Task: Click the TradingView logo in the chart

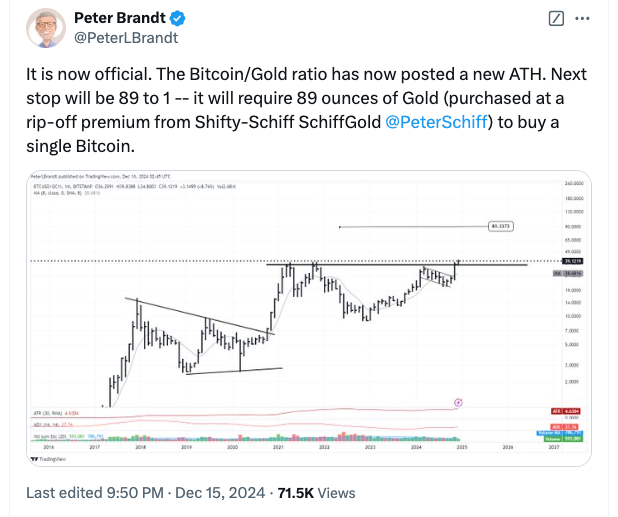Action: pos(46,461)
